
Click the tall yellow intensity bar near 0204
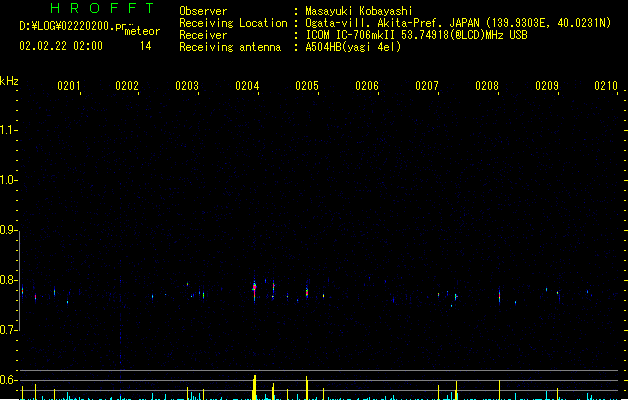coord(254,387)
